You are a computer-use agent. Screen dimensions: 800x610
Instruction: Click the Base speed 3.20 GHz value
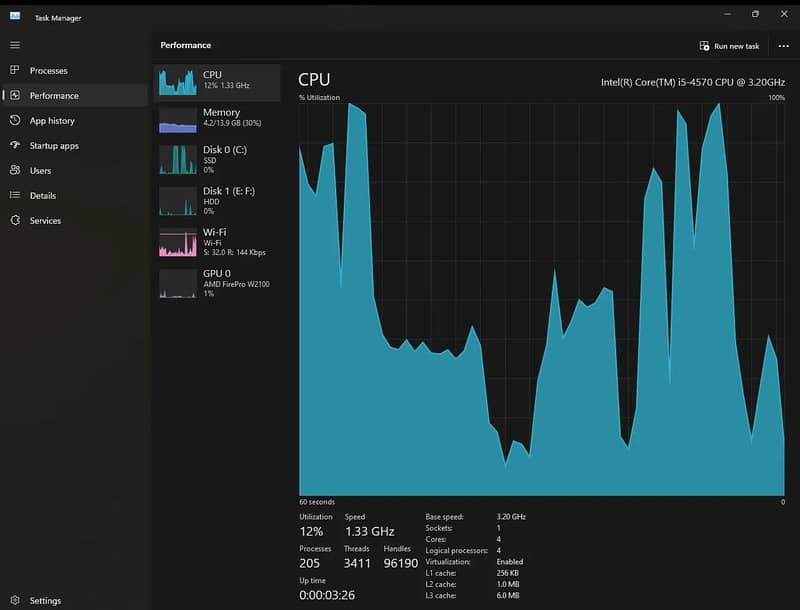(511, 517)
